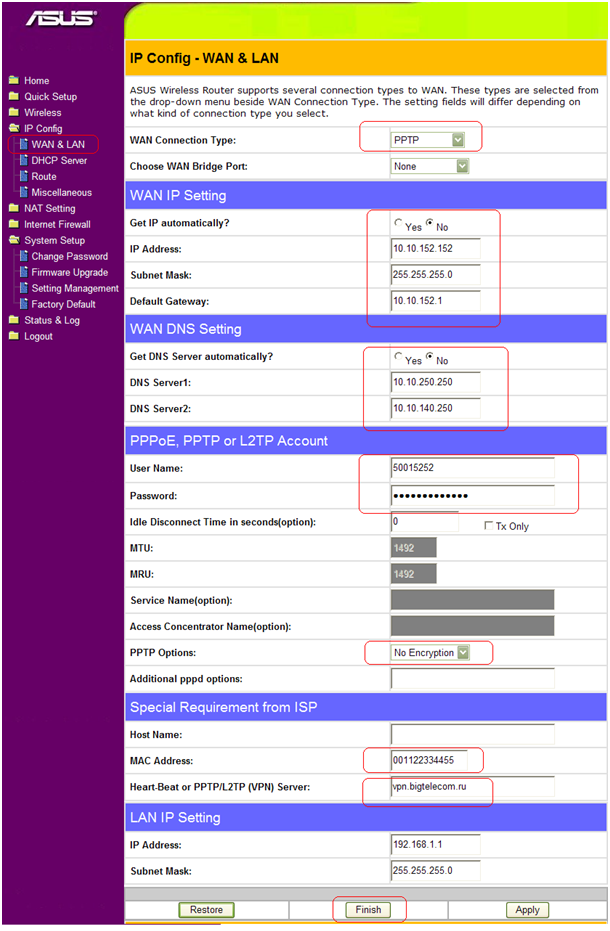Click the Finish button
610x931 pixels.
tap(368, 910)
